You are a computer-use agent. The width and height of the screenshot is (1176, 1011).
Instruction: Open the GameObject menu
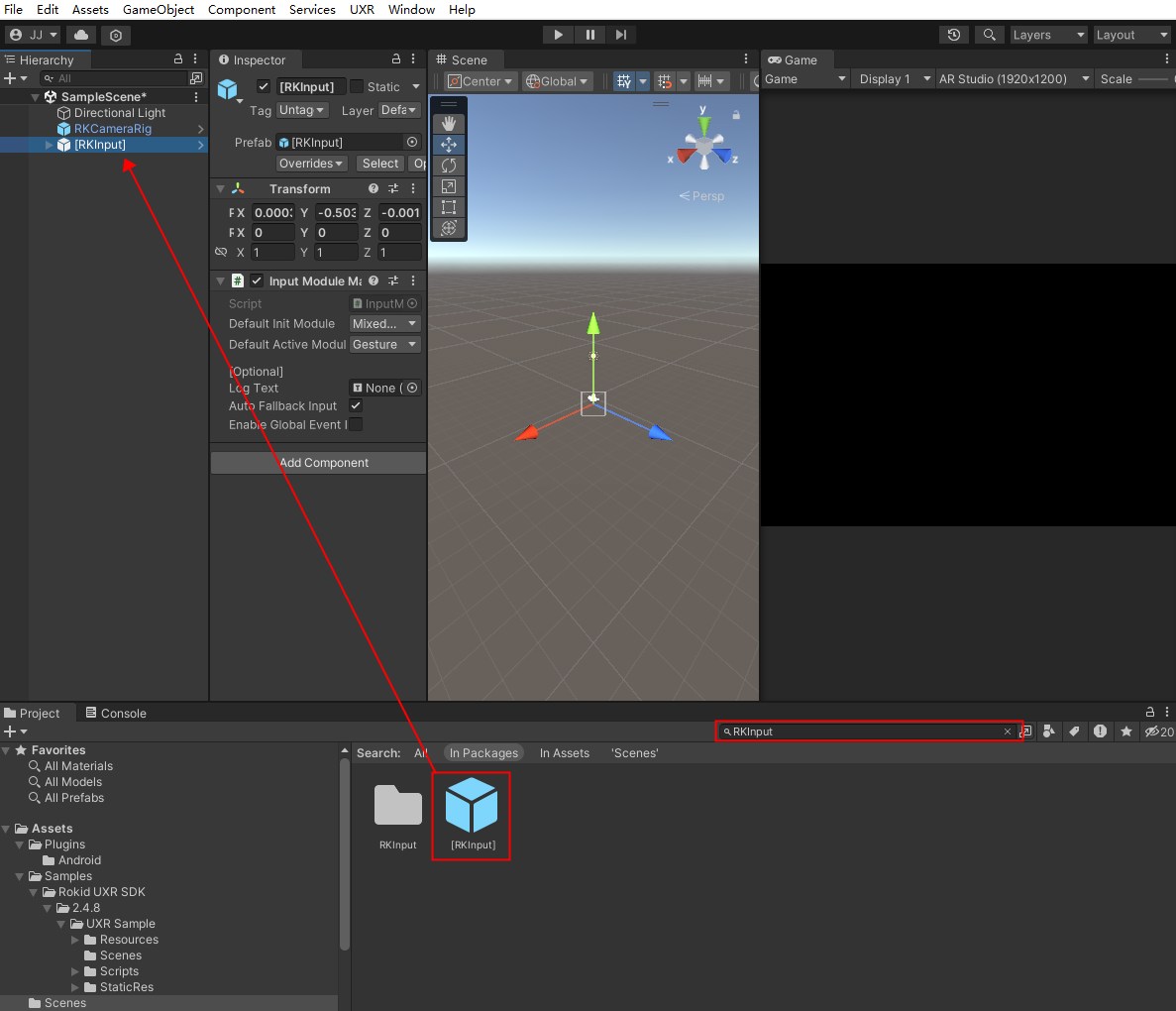(x=158, y=10)
